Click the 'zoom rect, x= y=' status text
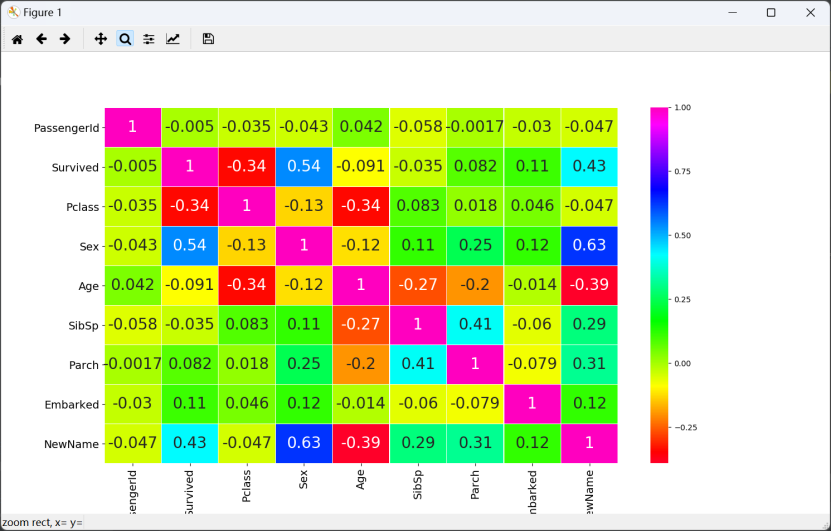Viewport: 831px width, 532px height. 42,522
